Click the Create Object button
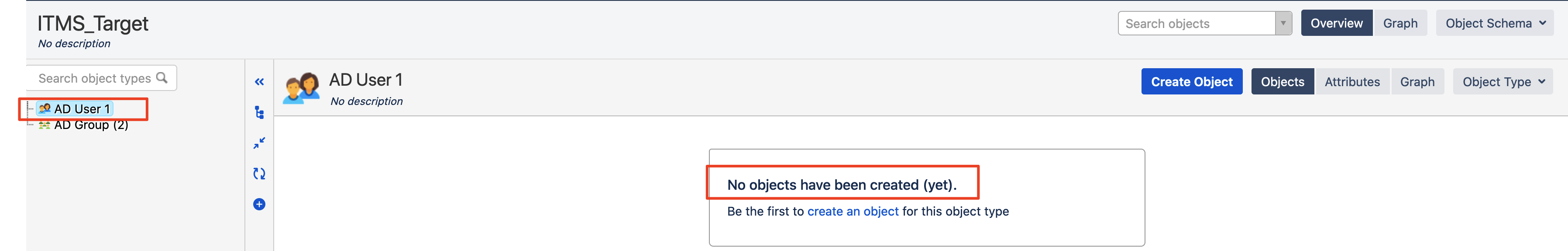 pos(1192,82)
